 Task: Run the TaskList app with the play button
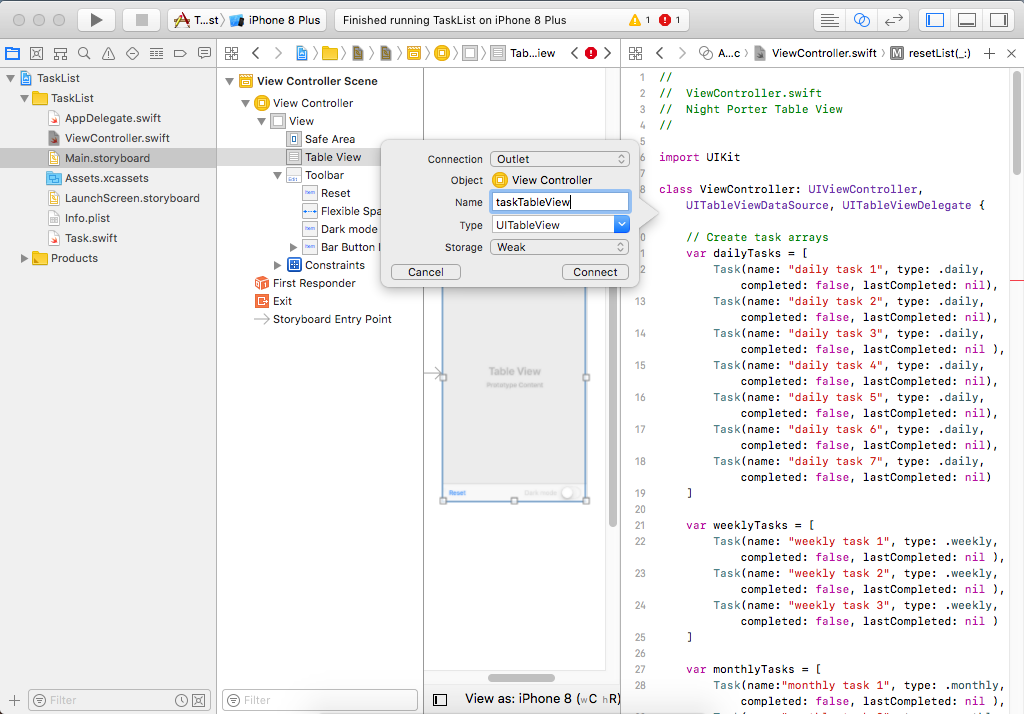pos(96,20)
